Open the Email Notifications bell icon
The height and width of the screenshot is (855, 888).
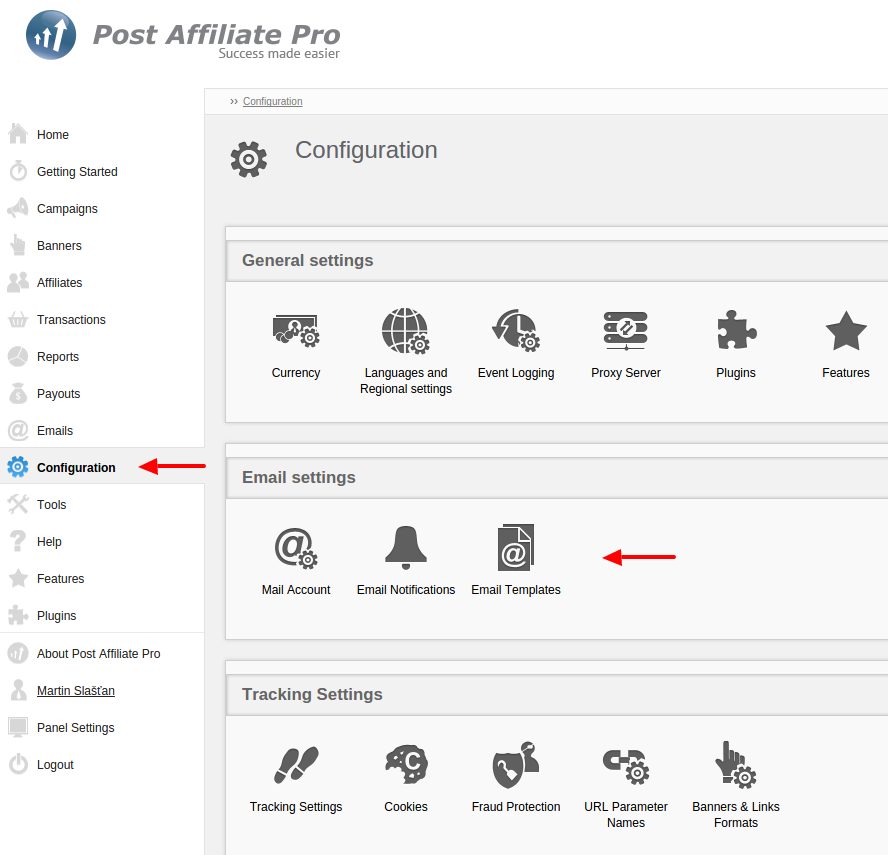point(405,548)
